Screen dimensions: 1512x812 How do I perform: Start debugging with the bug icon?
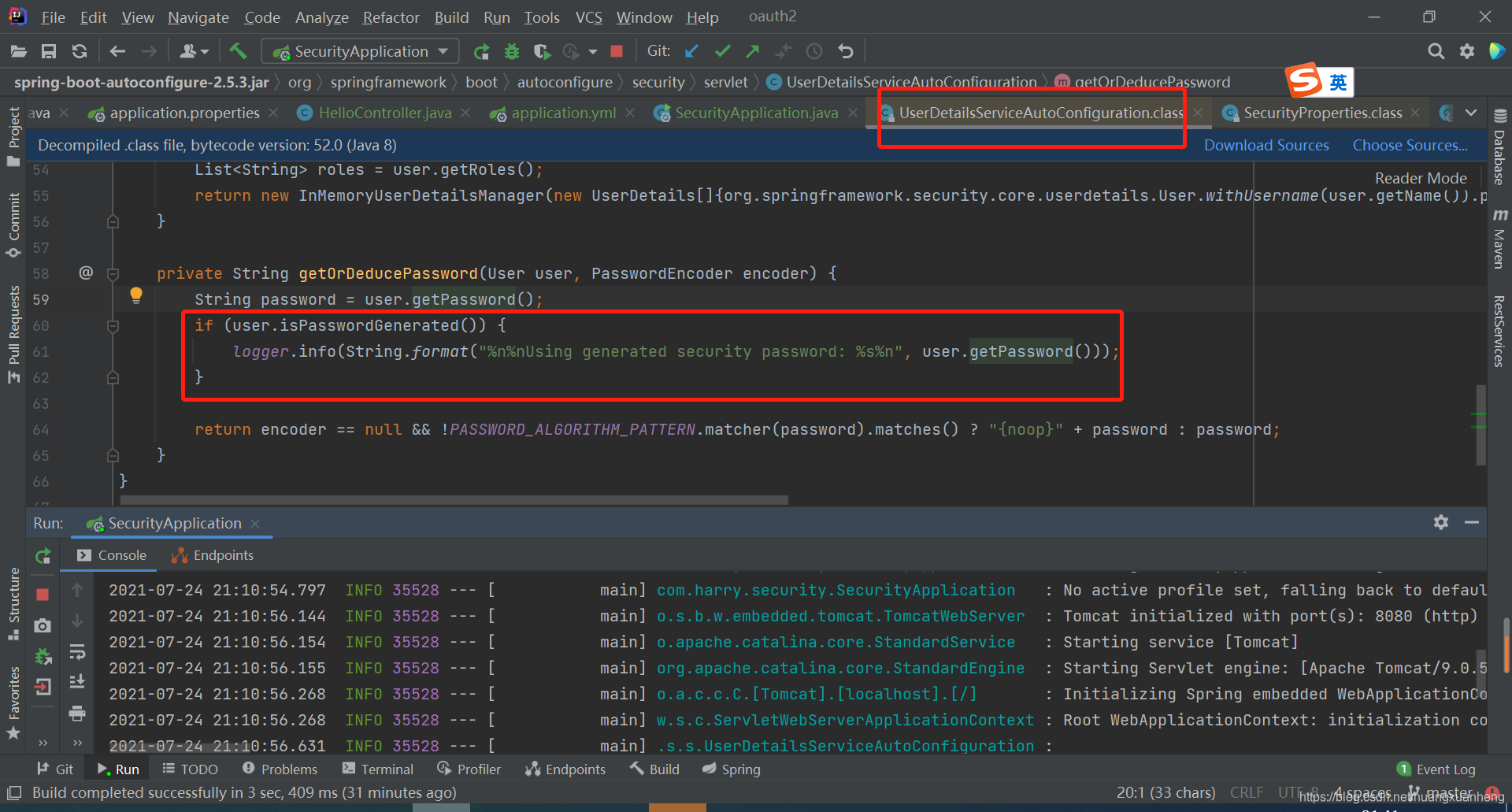click(512, 51)
